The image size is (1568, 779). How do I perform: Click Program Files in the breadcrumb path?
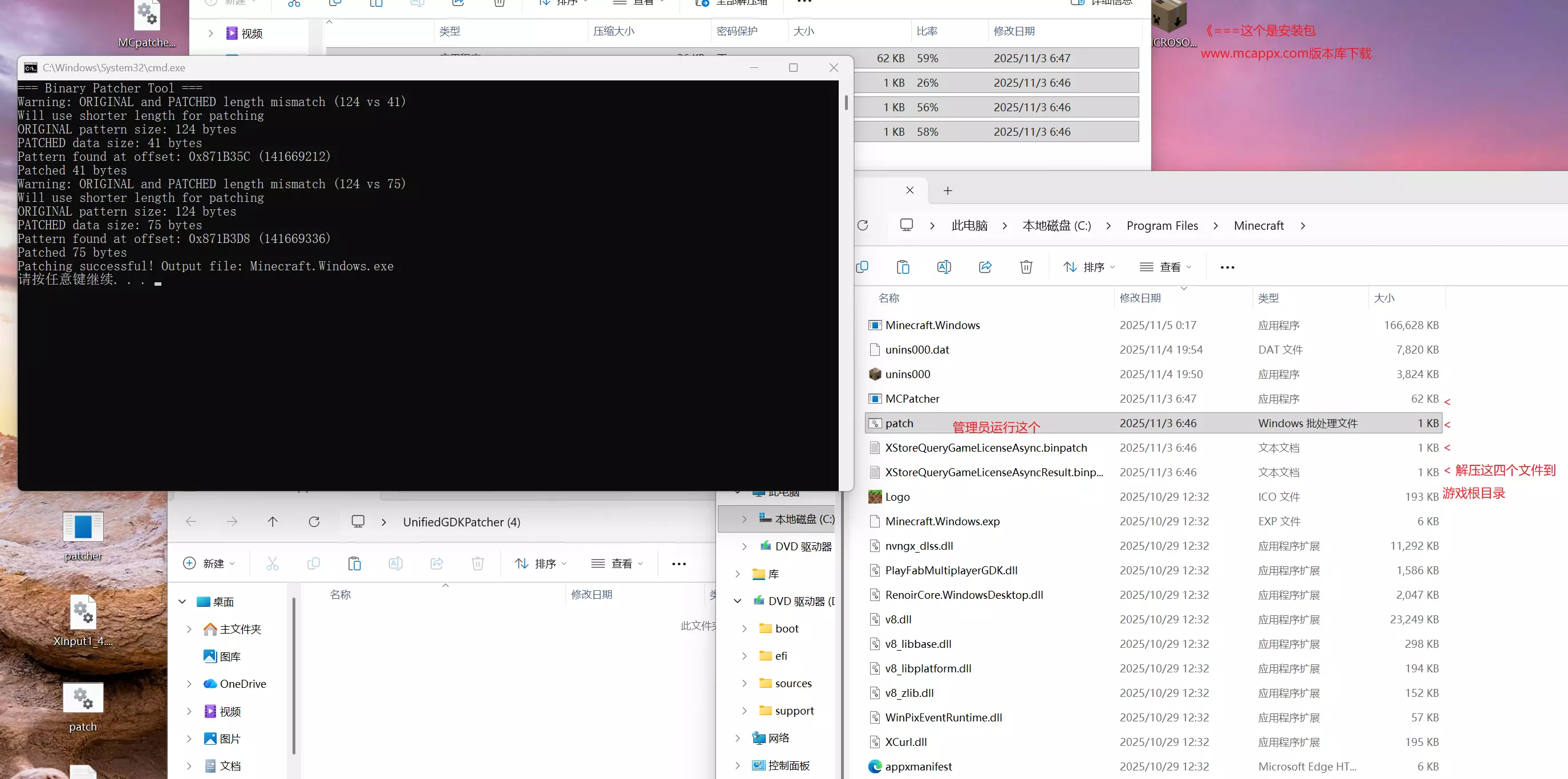[x=1162, y=226]
